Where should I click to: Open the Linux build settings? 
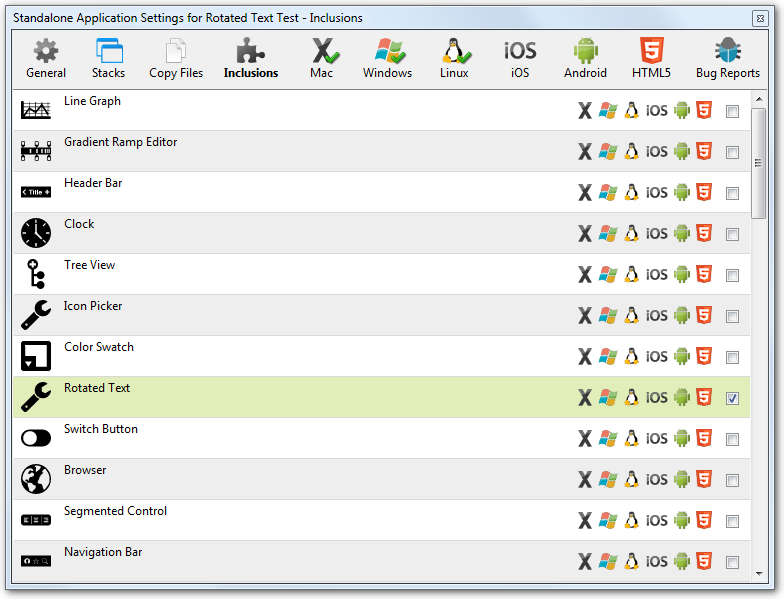(454, 58)
